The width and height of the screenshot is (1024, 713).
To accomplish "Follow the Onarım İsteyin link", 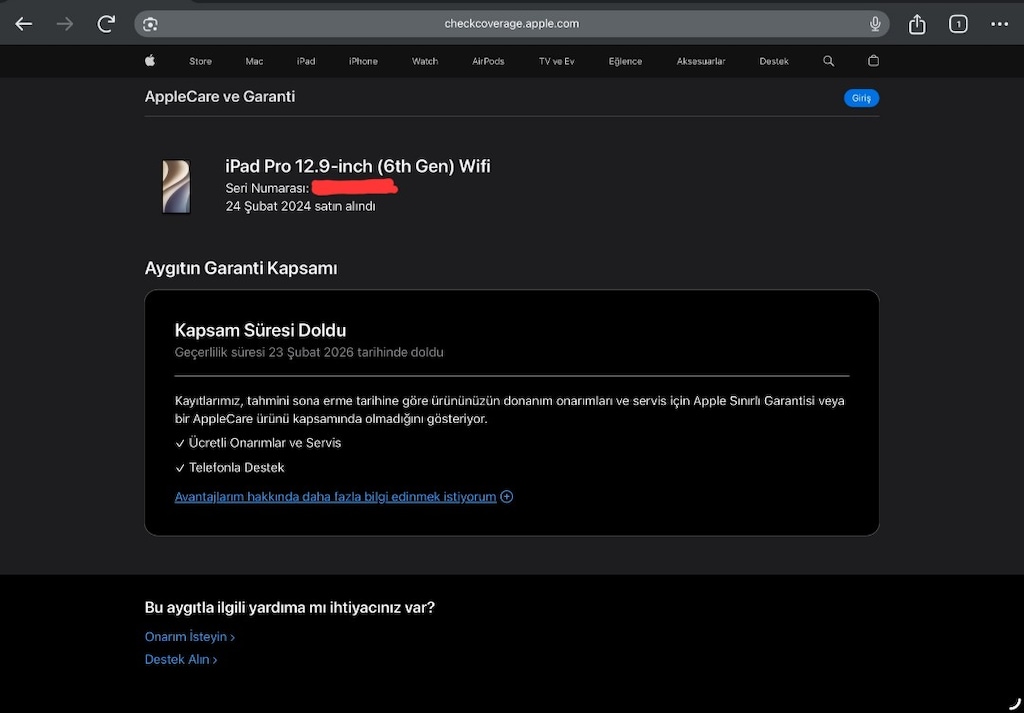I will coord(189,637).
